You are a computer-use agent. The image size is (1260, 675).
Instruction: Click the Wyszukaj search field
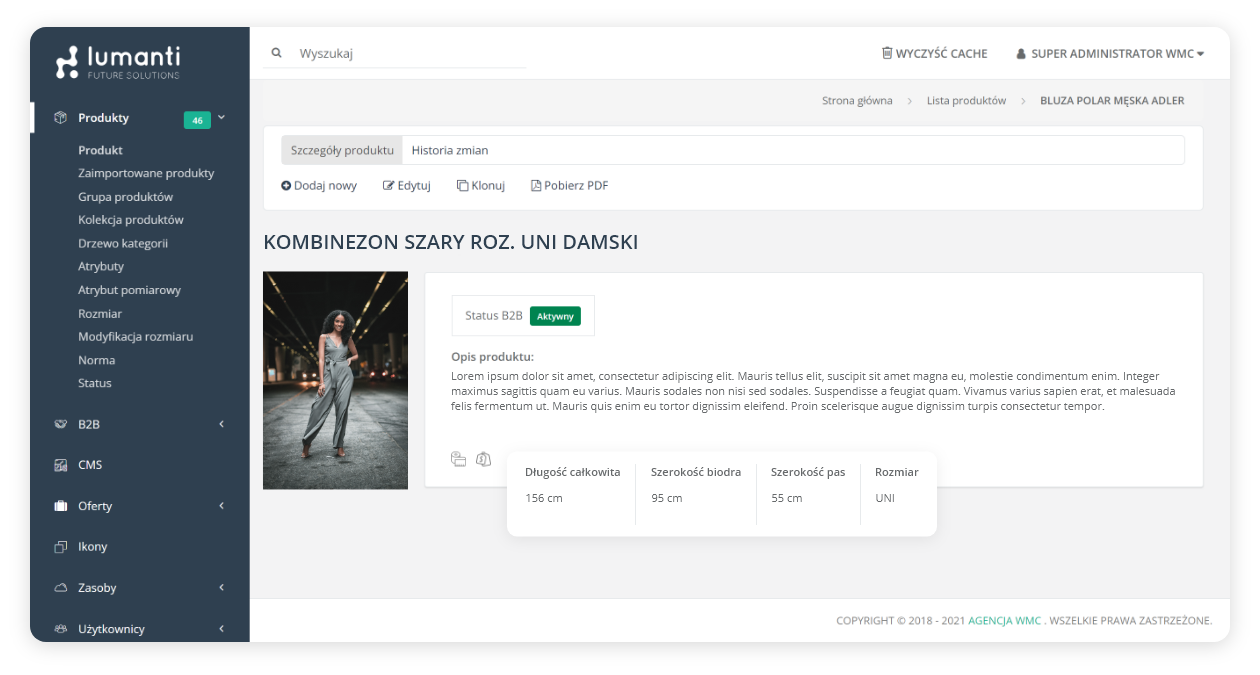(x=410, y=54)
